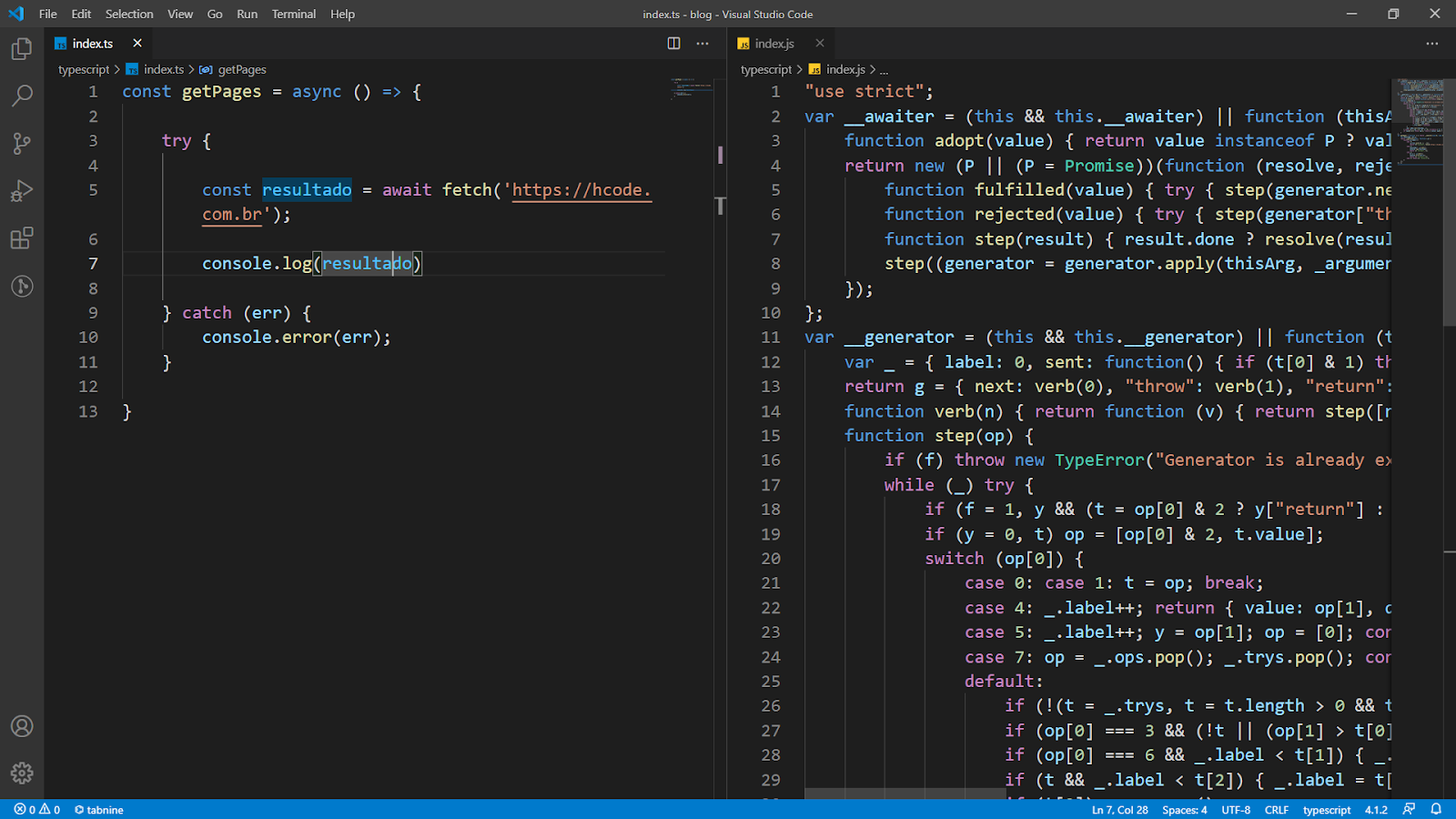The width and height of the screenshot is (1456, 819).
Task: Open the GitLens icon in activity bar
Action: (22, 286)
